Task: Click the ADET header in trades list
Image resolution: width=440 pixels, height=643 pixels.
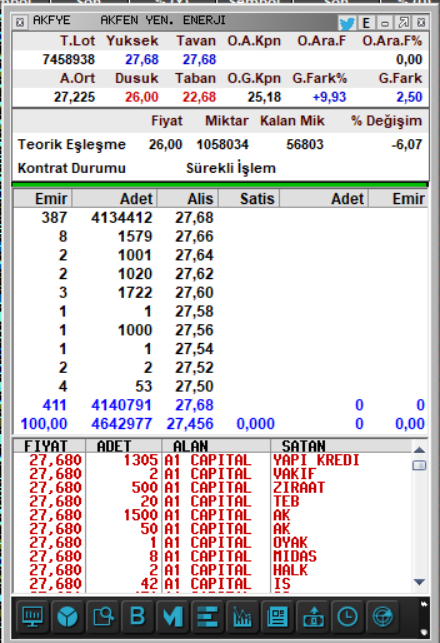Action: click(123, 446)
